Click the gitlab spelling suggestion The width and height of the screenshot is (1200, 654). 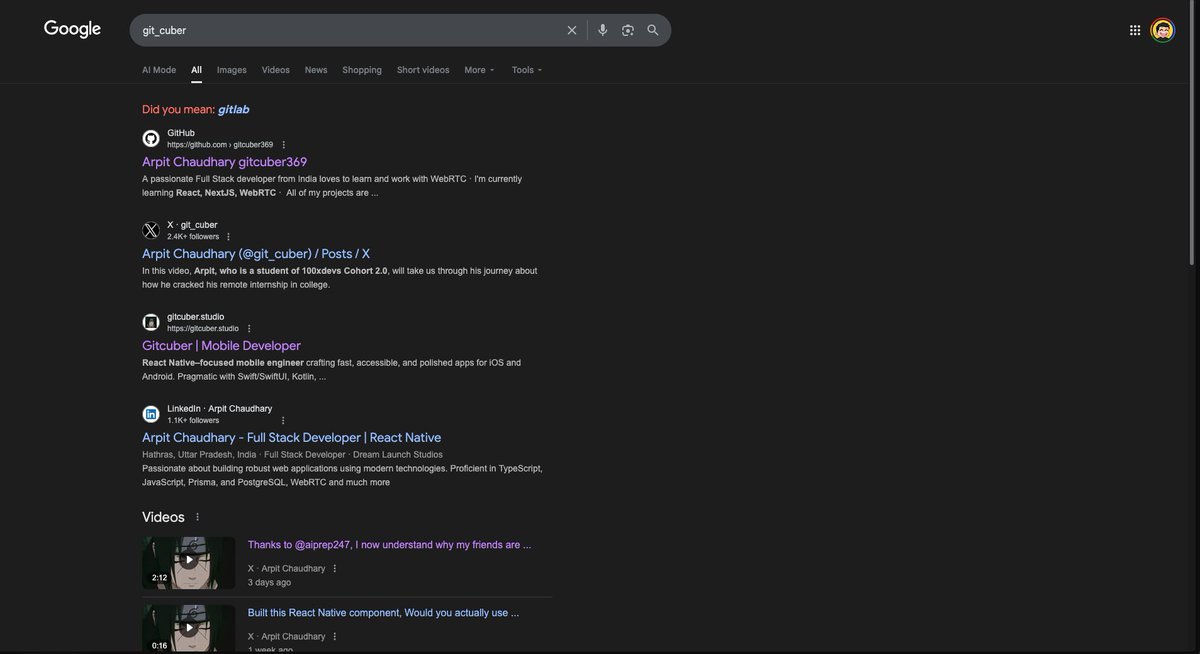233,110
